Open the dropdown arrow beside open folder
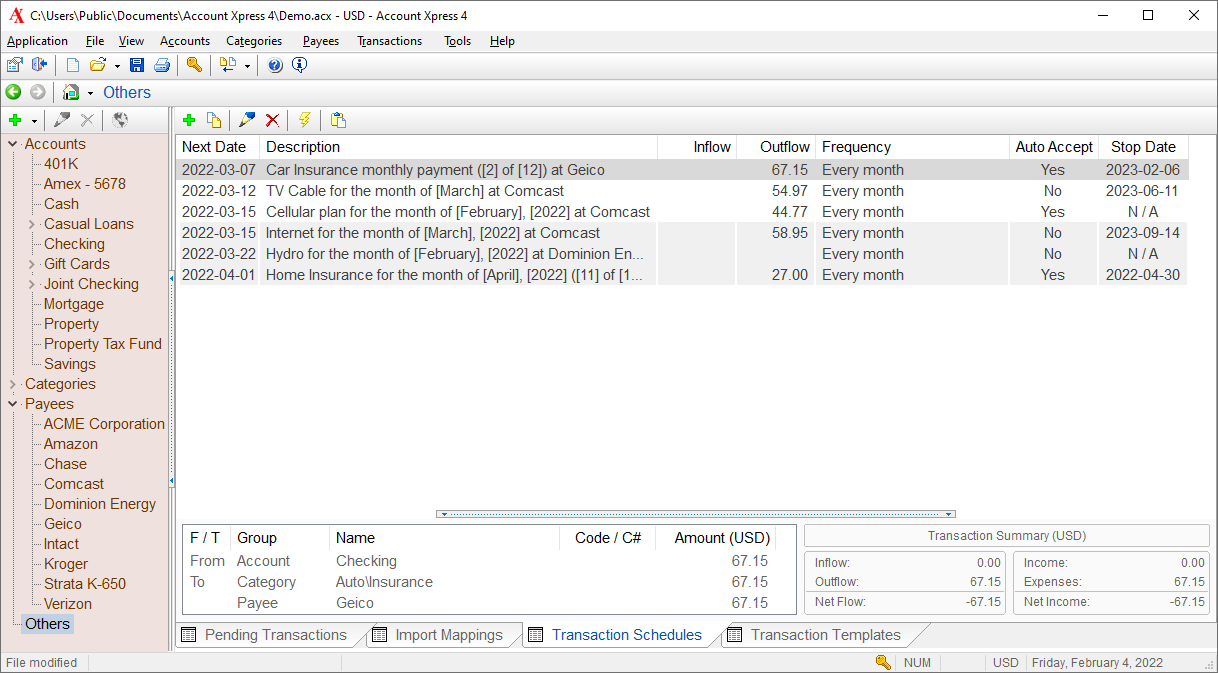1218x673 pixels. point(117,66)
